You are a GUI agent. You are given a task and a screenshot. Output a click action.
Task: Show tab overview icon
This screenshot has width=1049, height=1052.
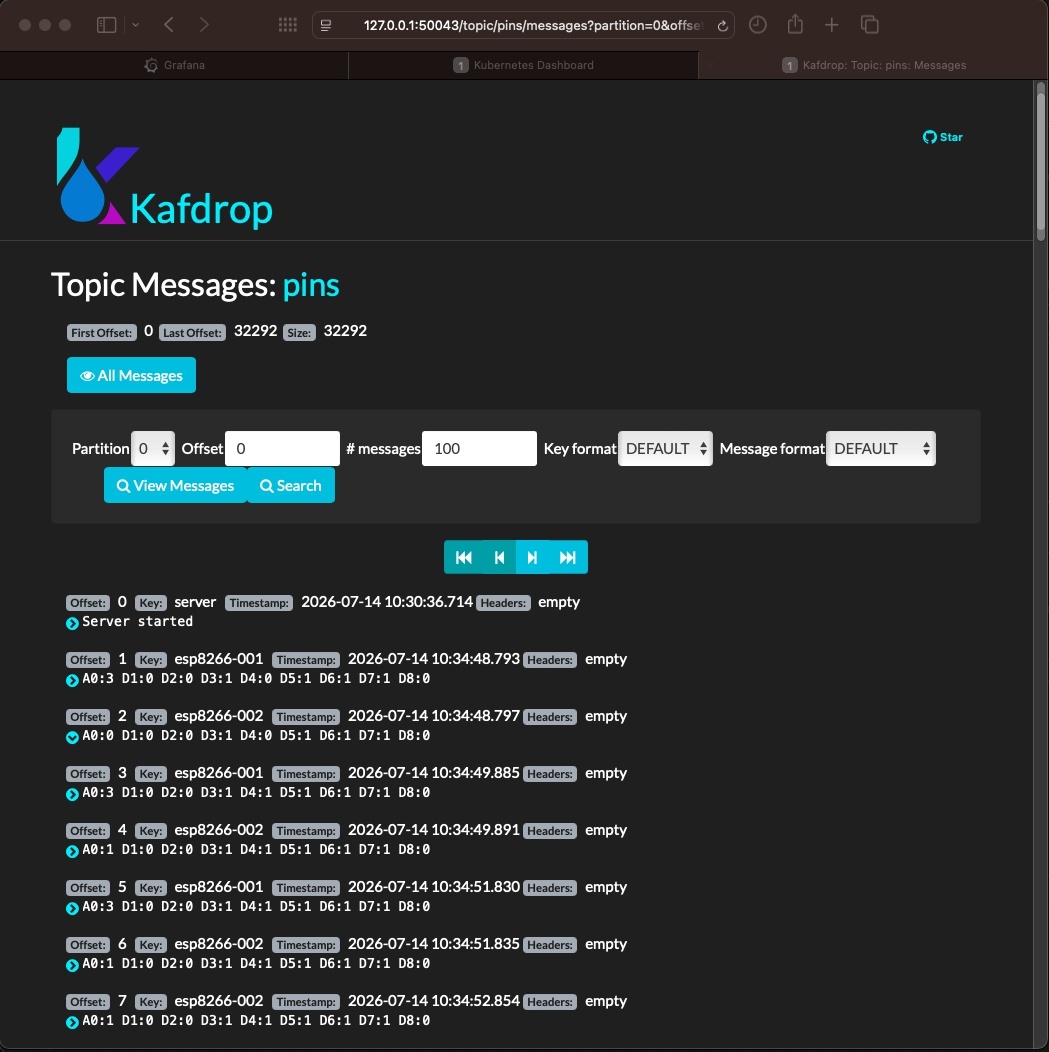click(x=869, y=25)
